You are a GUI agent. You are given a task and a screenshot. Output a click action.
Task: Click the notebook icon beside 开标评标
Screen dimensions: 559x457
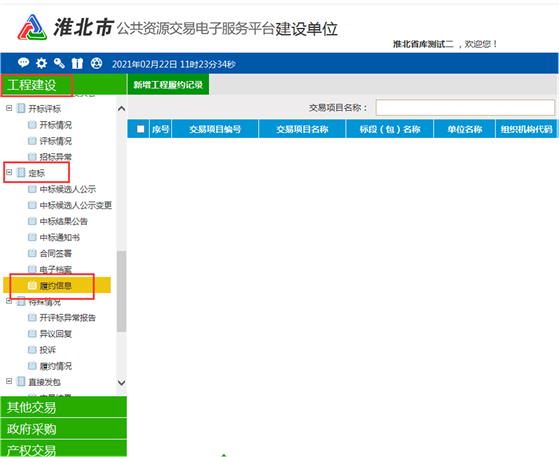[21, 108]
